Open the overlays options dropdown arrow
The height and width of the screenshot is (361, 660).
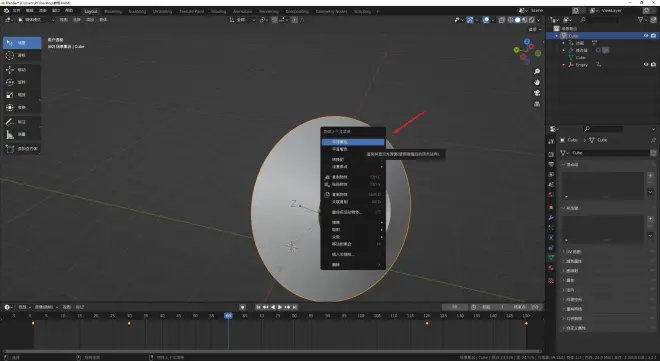(492, 20)
